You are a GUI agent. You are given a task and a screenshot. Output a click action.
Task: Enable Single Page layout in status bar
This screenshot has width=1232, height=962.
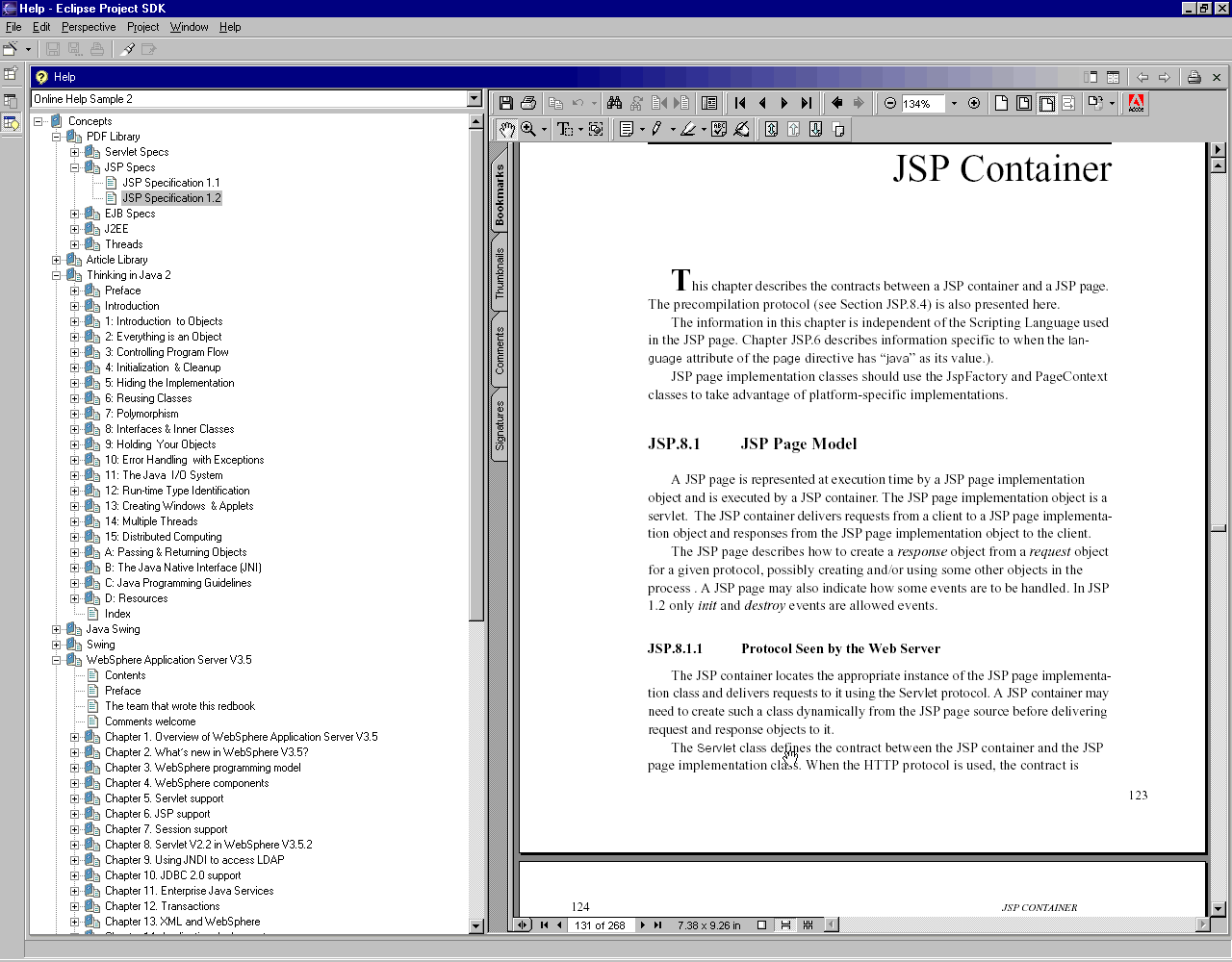pos(761,925)
